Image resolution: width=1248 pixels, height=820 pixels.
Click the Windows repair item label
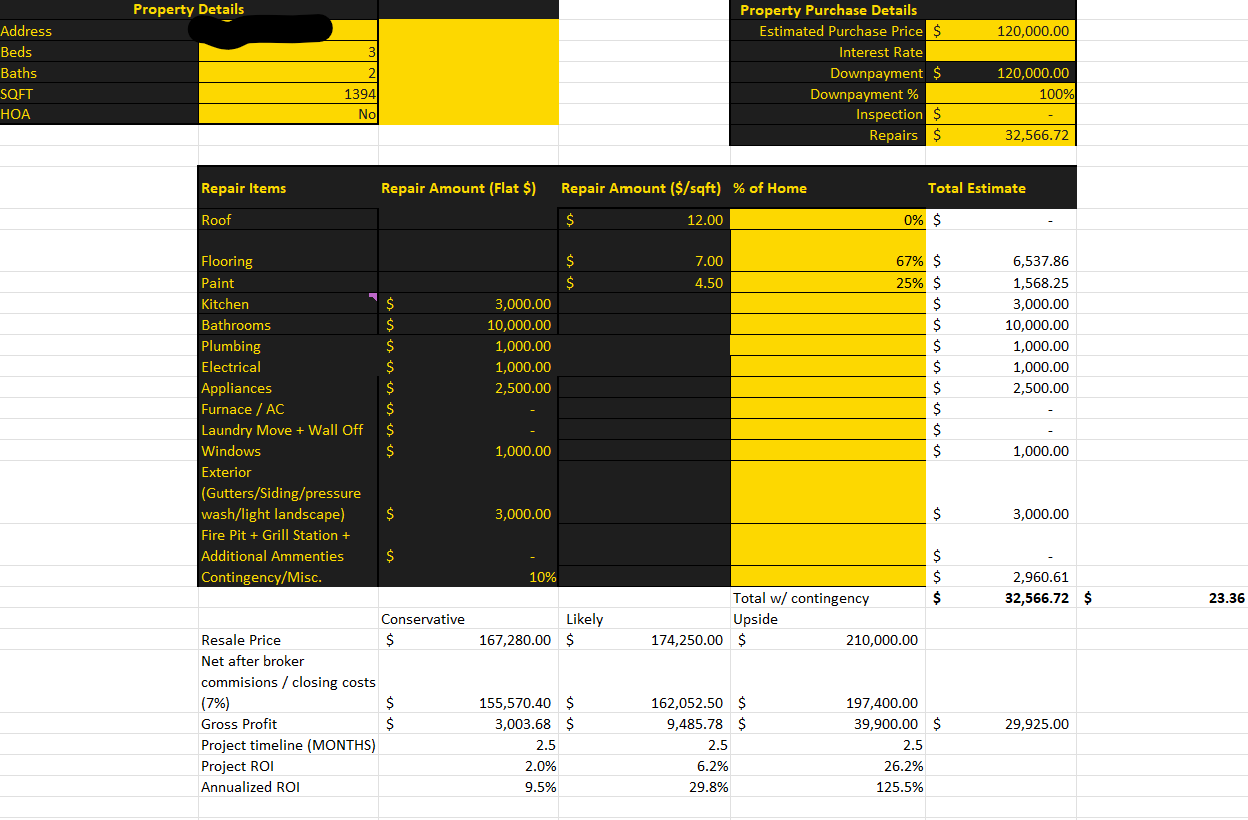coord(231,451)
